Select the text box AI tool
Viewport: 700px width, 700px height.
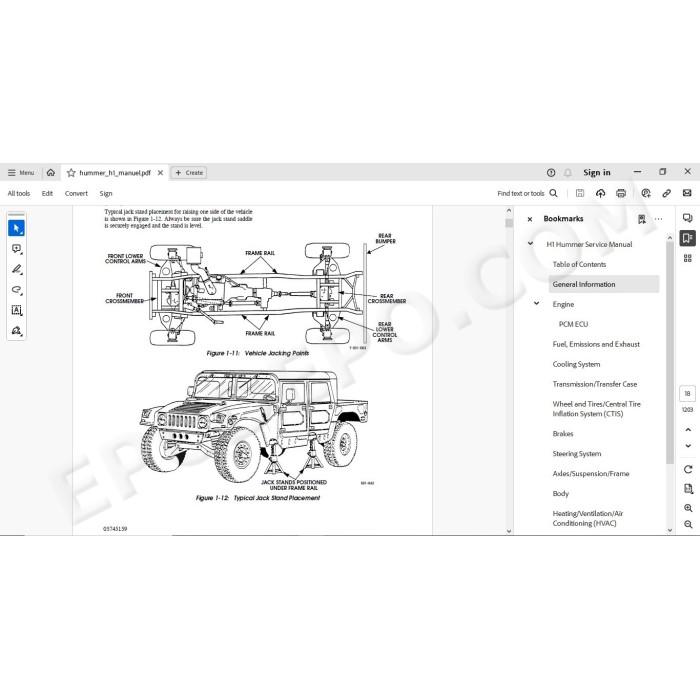tap(17, 310)
